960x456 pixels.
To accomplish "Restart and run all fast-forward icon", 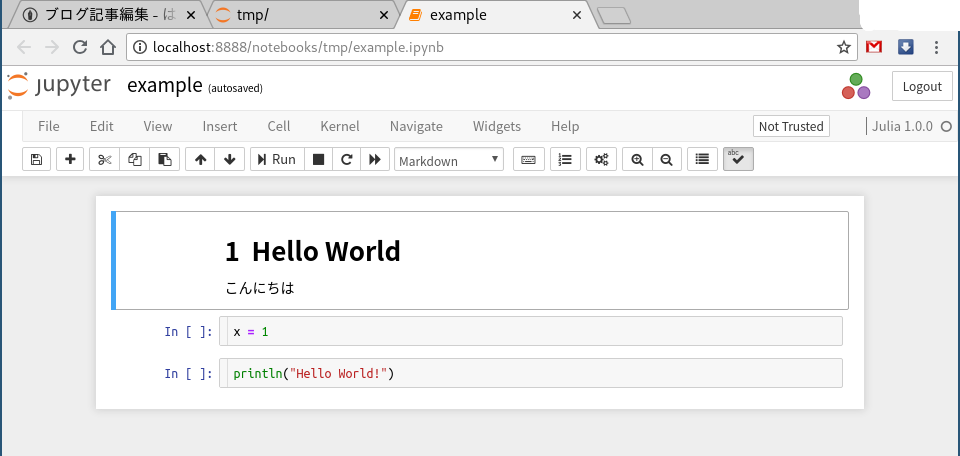I will tap(375, 159).
